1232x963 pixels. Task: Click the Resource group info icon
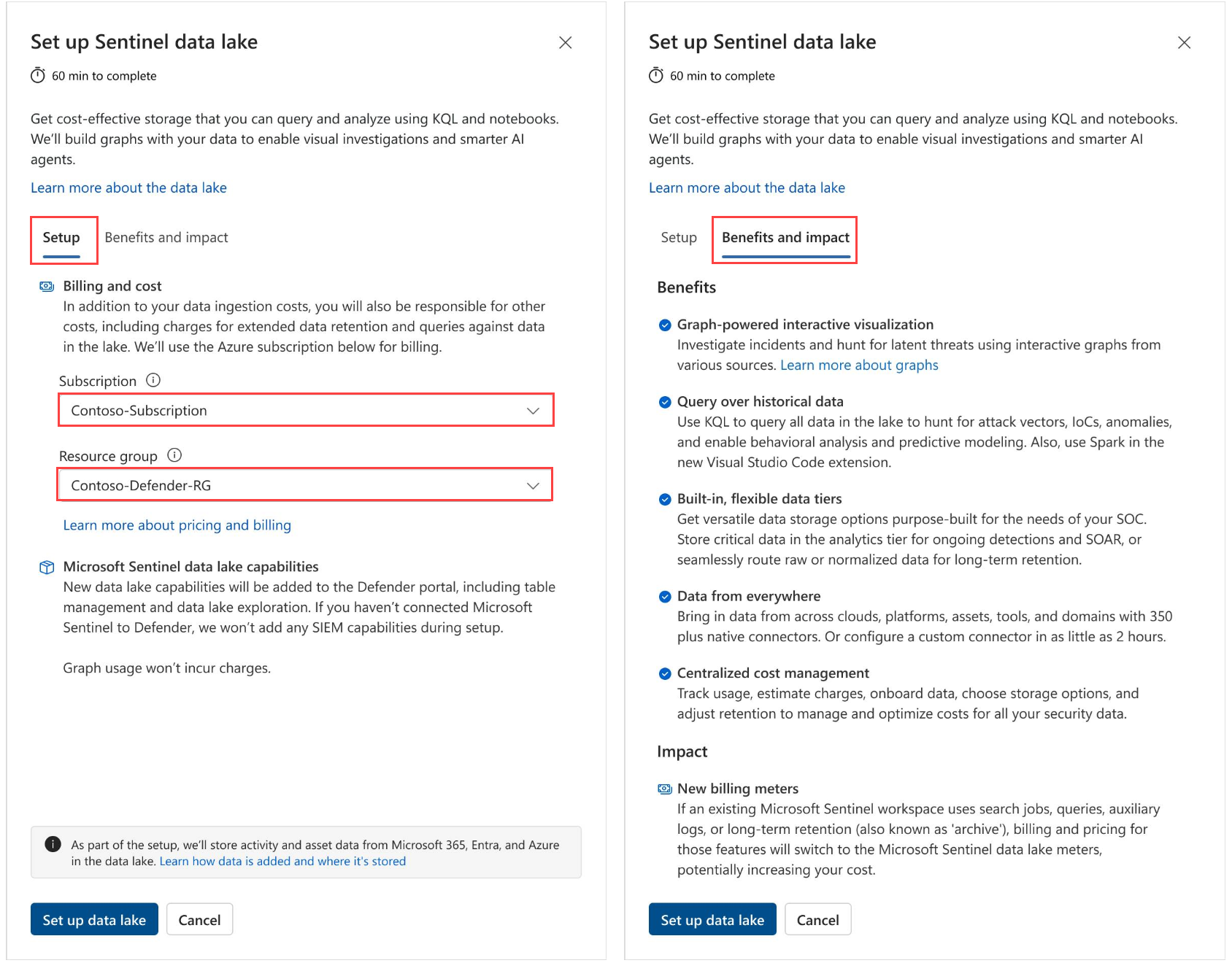coord(174,455)
